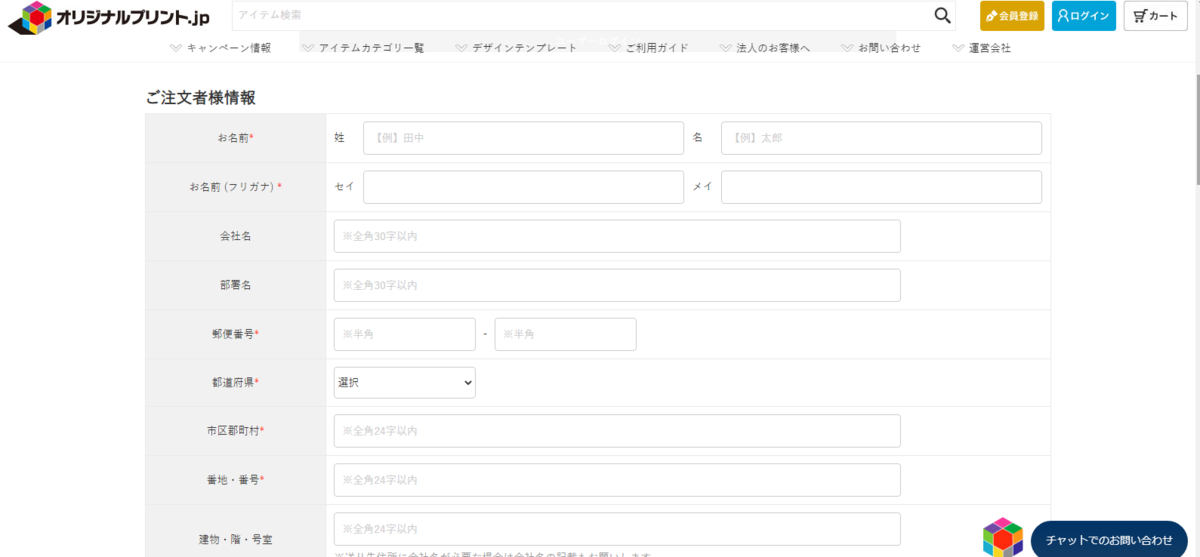The width and height of the screenshot is (1200, 557).
Task: Click the 姓 last name field
Action: 523,138
